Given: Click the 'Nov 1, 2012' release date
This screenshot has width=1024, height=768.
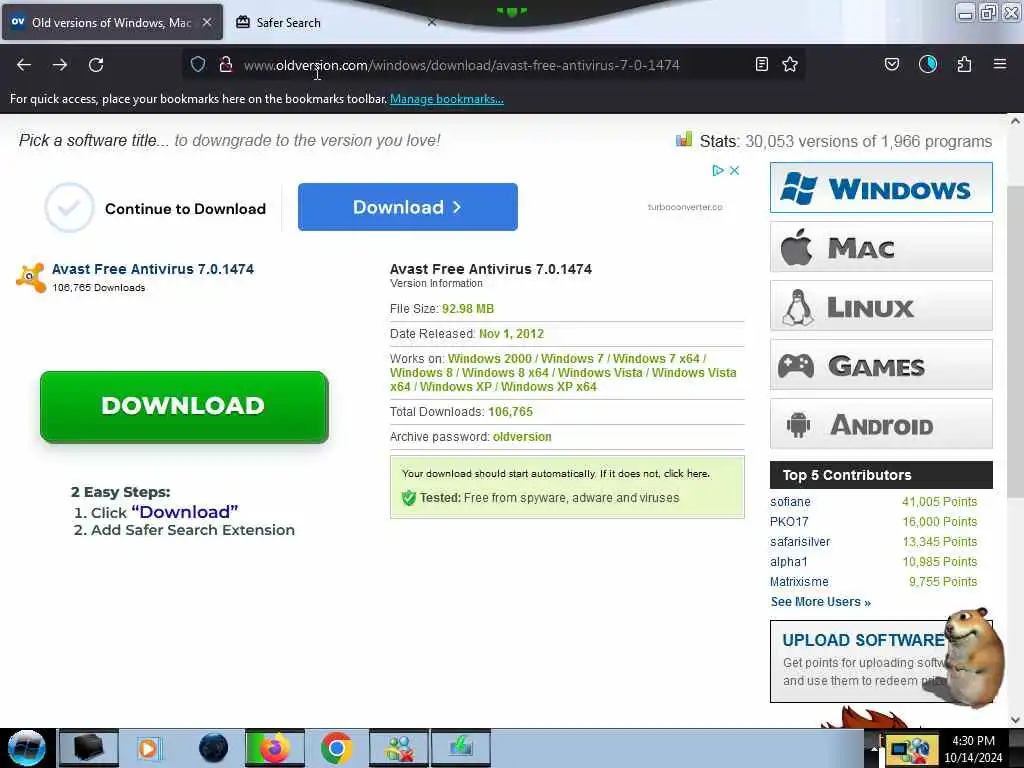Looking at the screenshot, I should click(511, 334).
